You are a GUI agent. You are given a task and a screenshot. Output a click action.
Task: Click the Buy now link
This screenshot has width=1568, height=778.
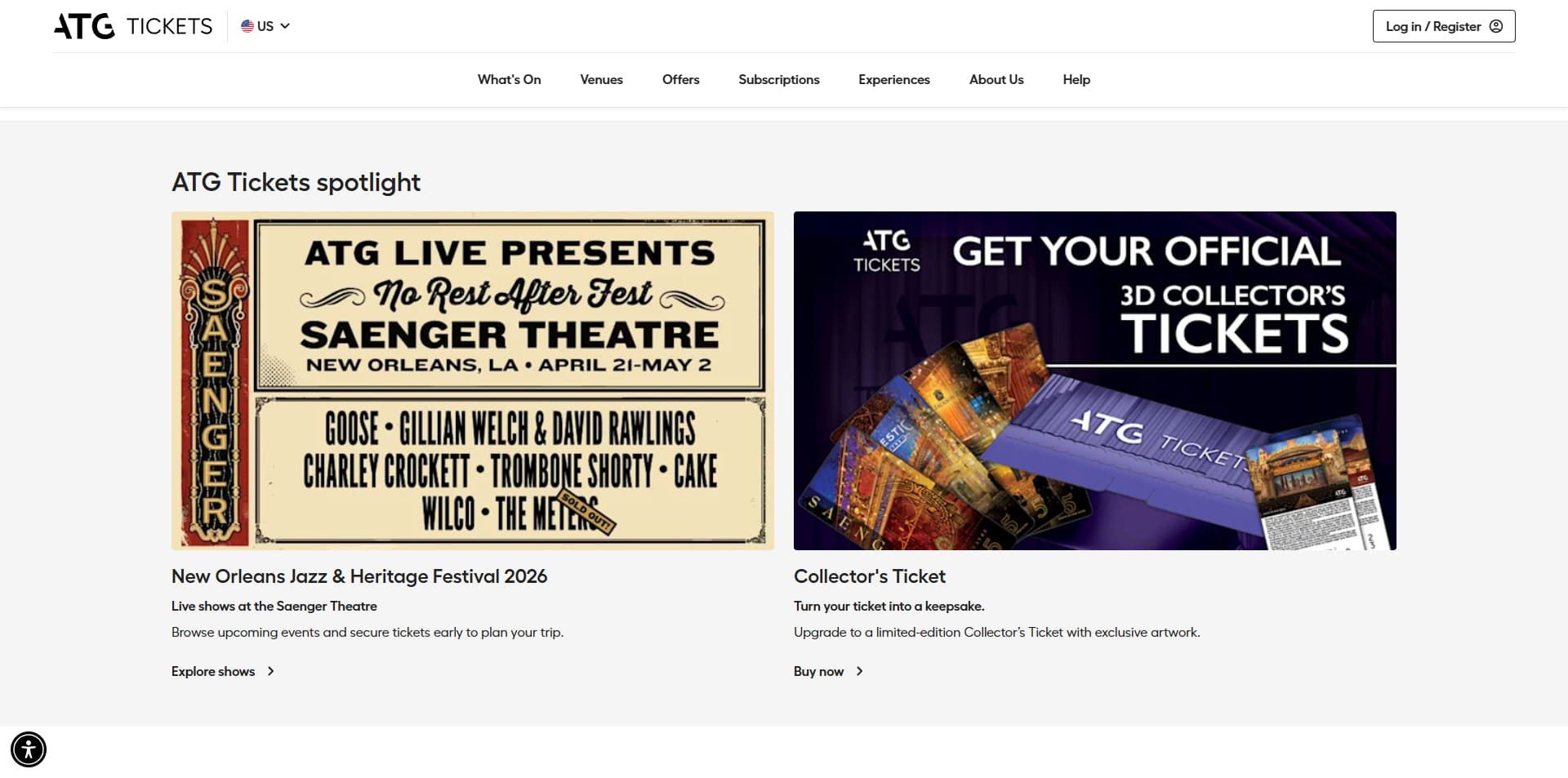click(x=828, y=671)
